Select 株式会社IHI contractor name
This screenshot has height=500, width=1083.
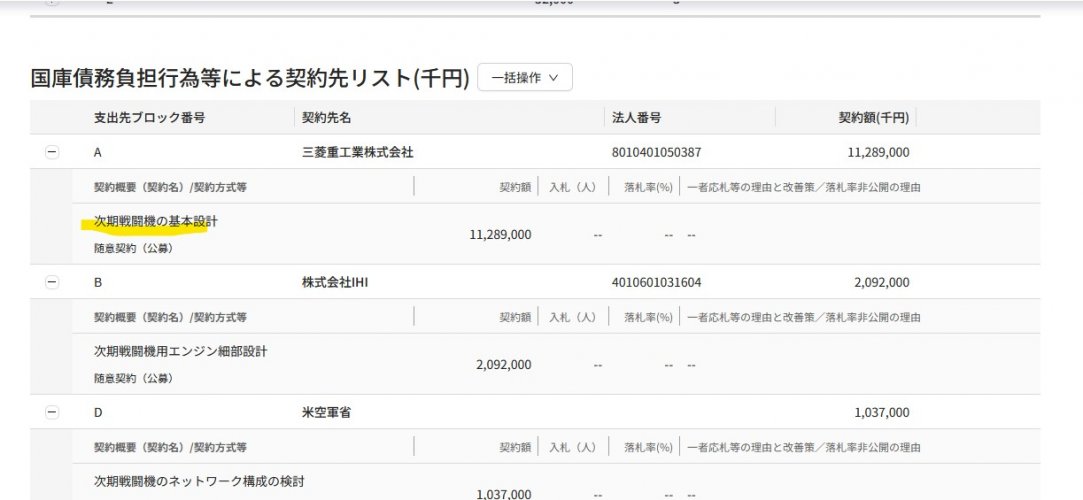point(335,282)
